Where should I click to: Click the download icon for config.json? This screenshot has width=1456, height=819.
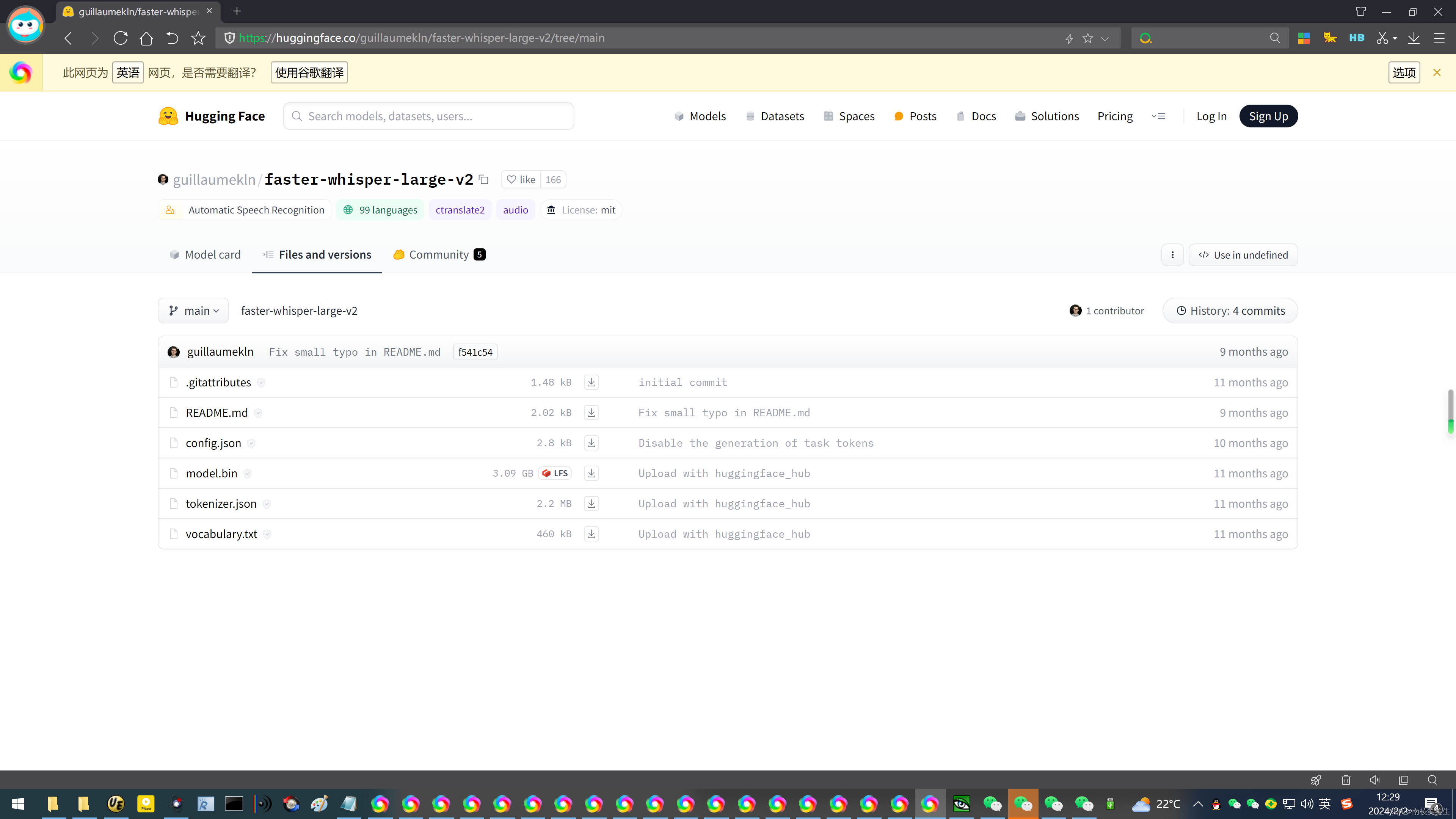coord(591,442)
